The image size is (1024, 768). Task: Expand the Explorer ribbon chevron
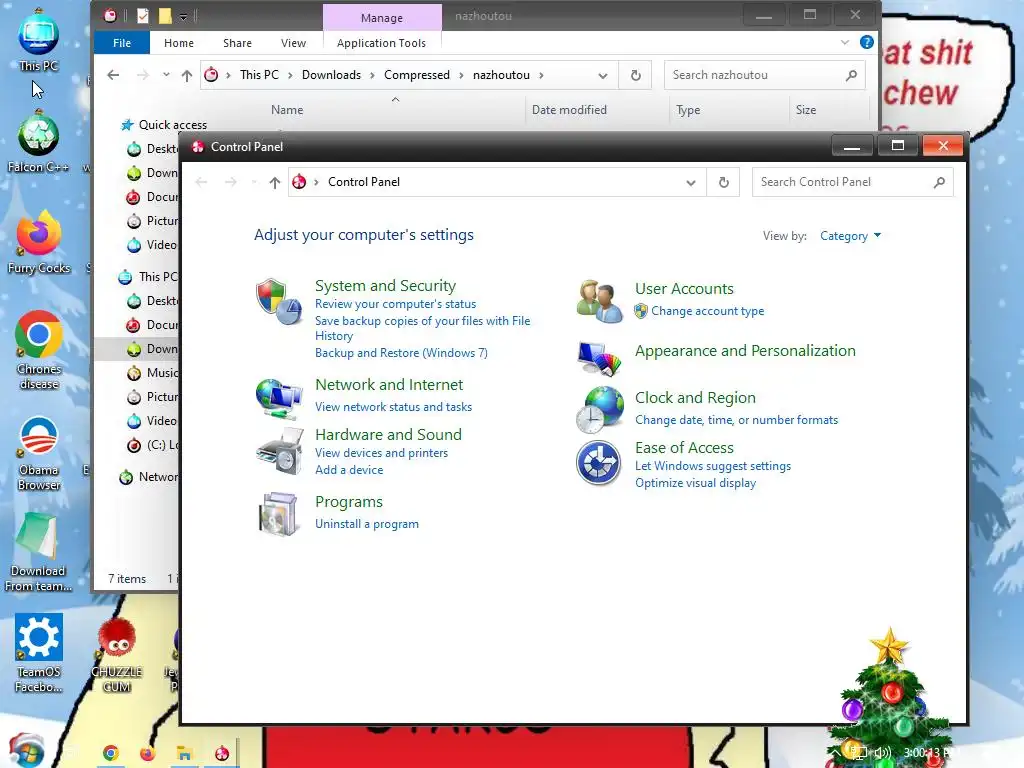(x=844, y=42)
